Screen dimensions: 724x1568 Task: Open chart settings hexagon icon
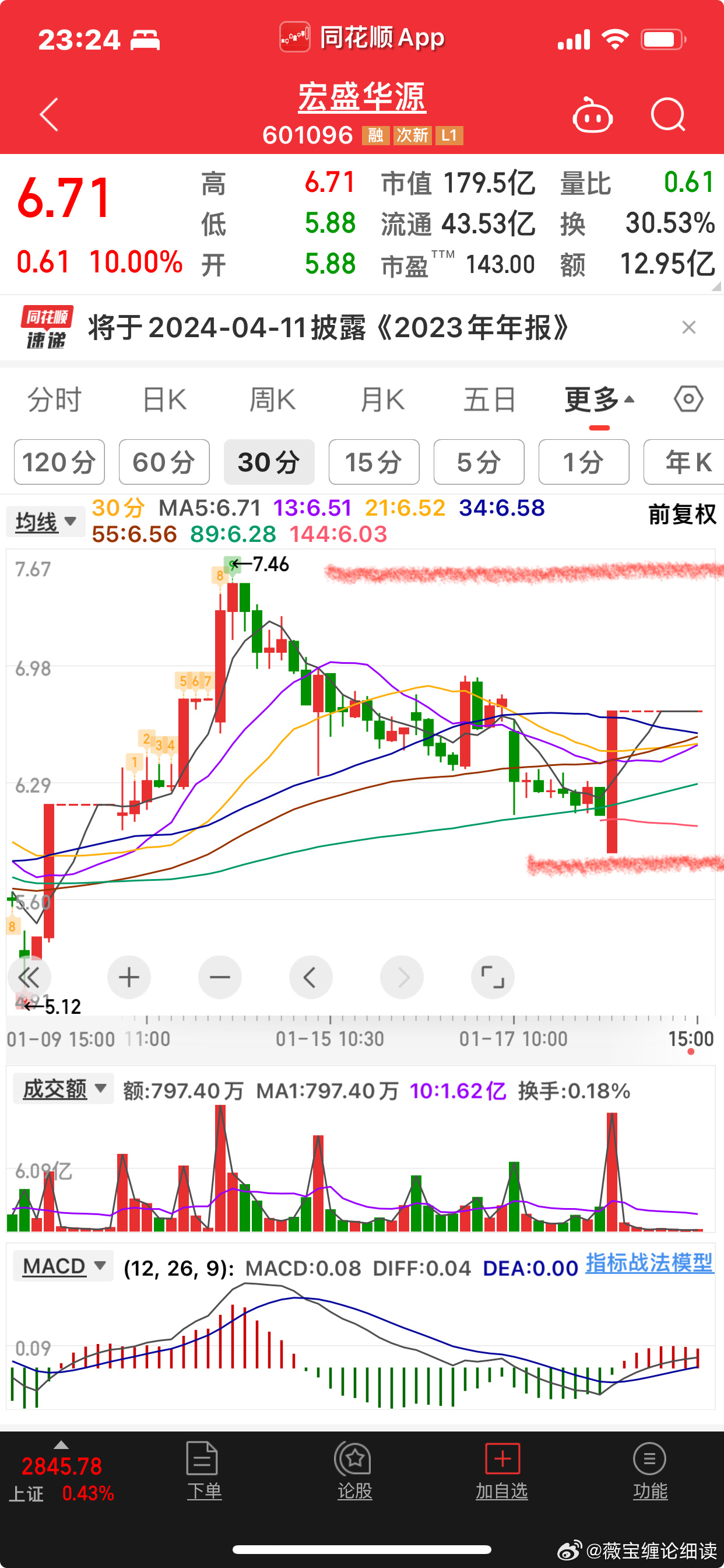(688, 400)
